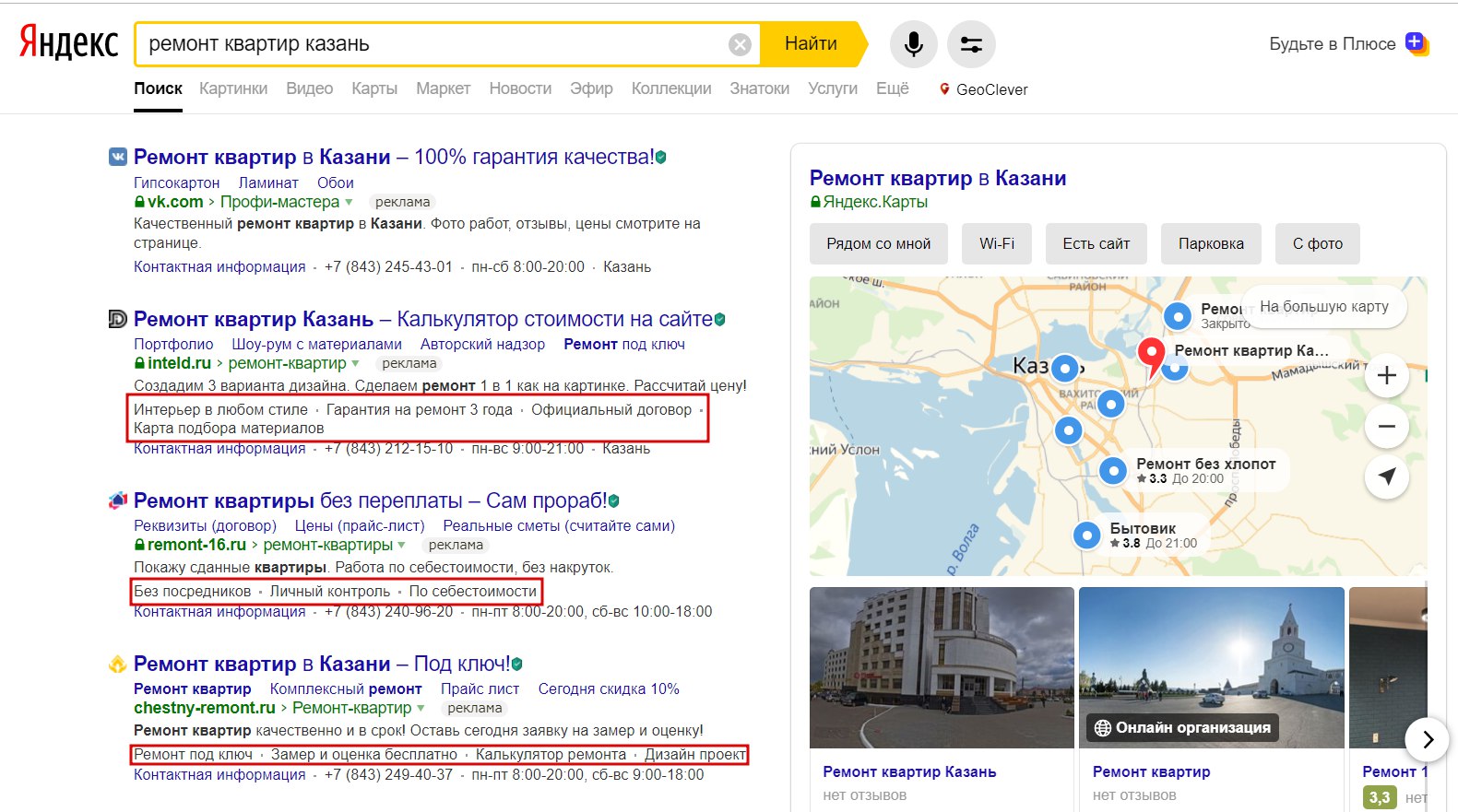Click the 'Будьте в Плюсе' link
This screenshot has height=812, width=1458.
click(1333, 43)
